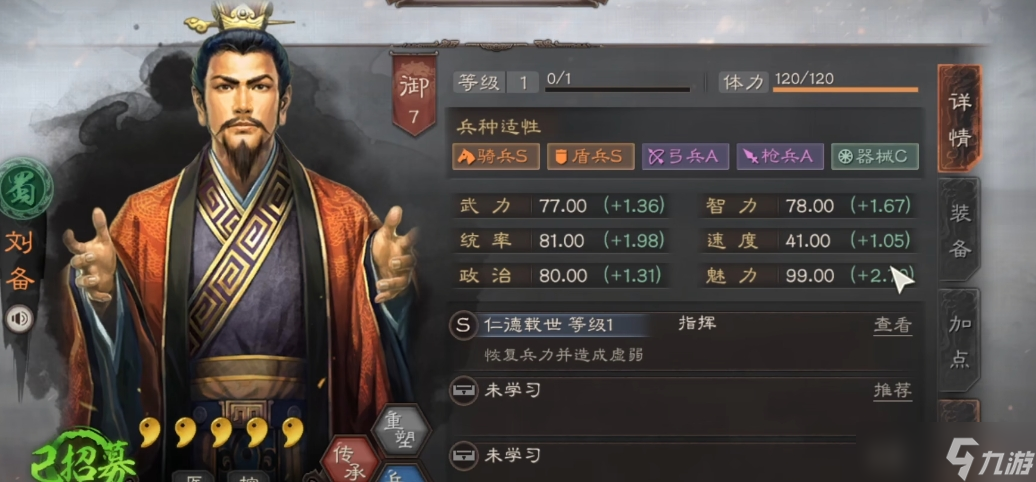Open the first 未学习 empty skill slot
Viewport: 1036px width, 482px height.
(683, 391)
